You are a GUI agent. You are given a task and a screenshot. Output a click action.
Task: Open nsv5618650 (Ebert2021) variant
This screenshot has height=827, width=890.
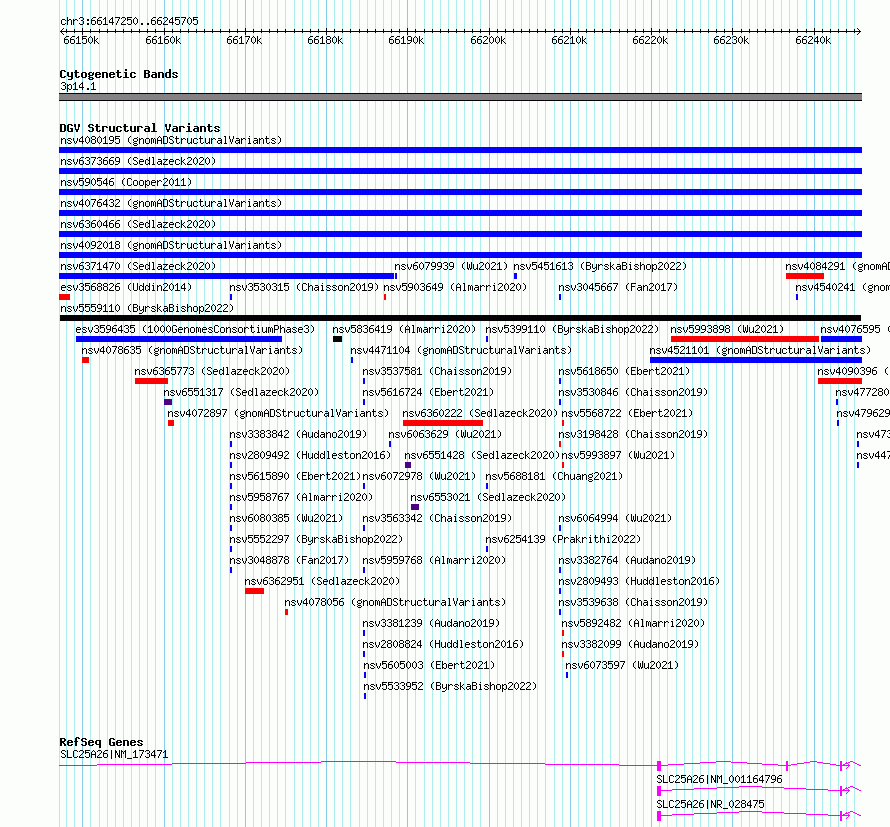click(x=624, y=371)
